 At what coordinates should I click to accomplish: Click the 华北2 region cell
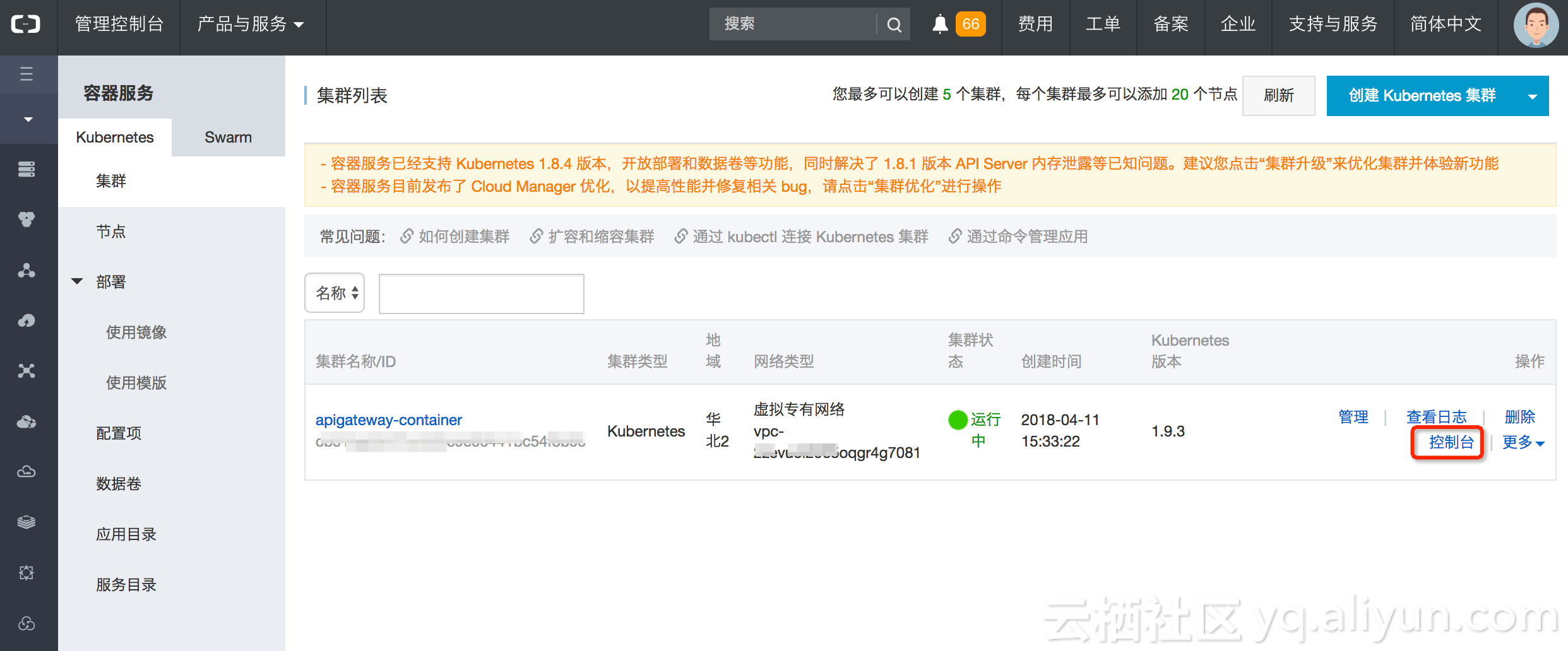[x=717, y=430]
